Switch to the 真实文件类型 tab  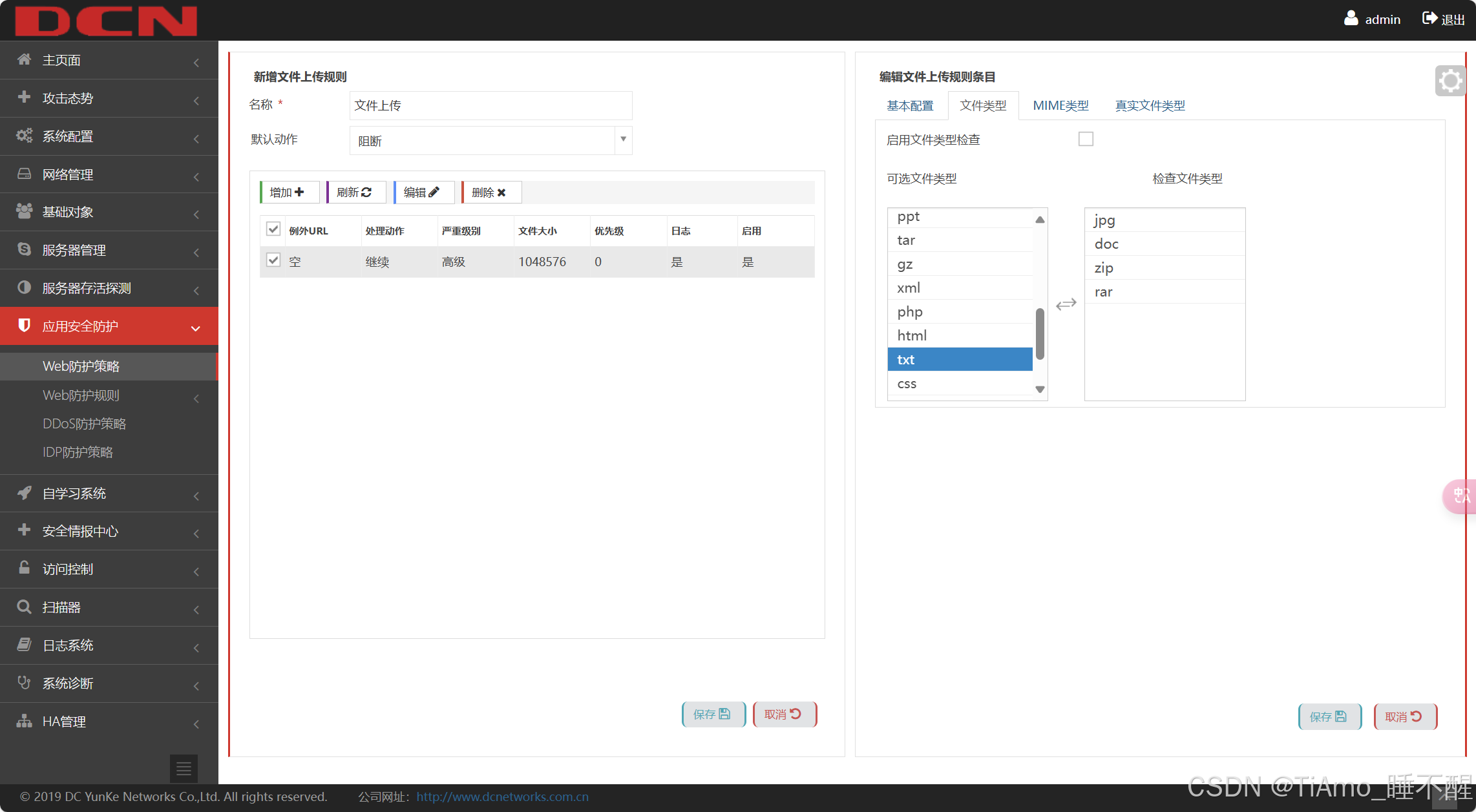[x=1150, y=106]
